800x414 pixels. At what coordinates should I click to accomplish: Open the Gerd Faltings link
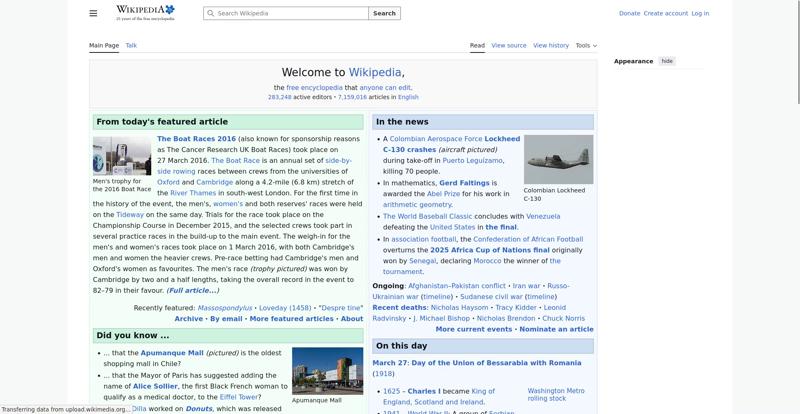click(x=464, y=183)
